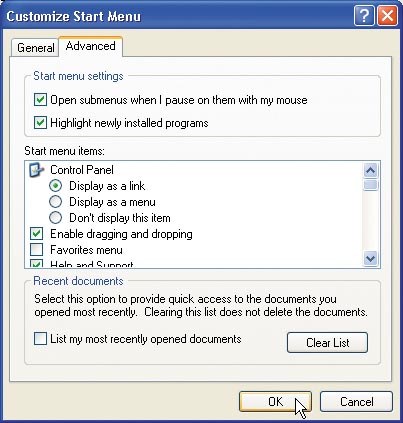Uncheck Open submenus when I pause

pyautogui.click(x=40, y=100)
